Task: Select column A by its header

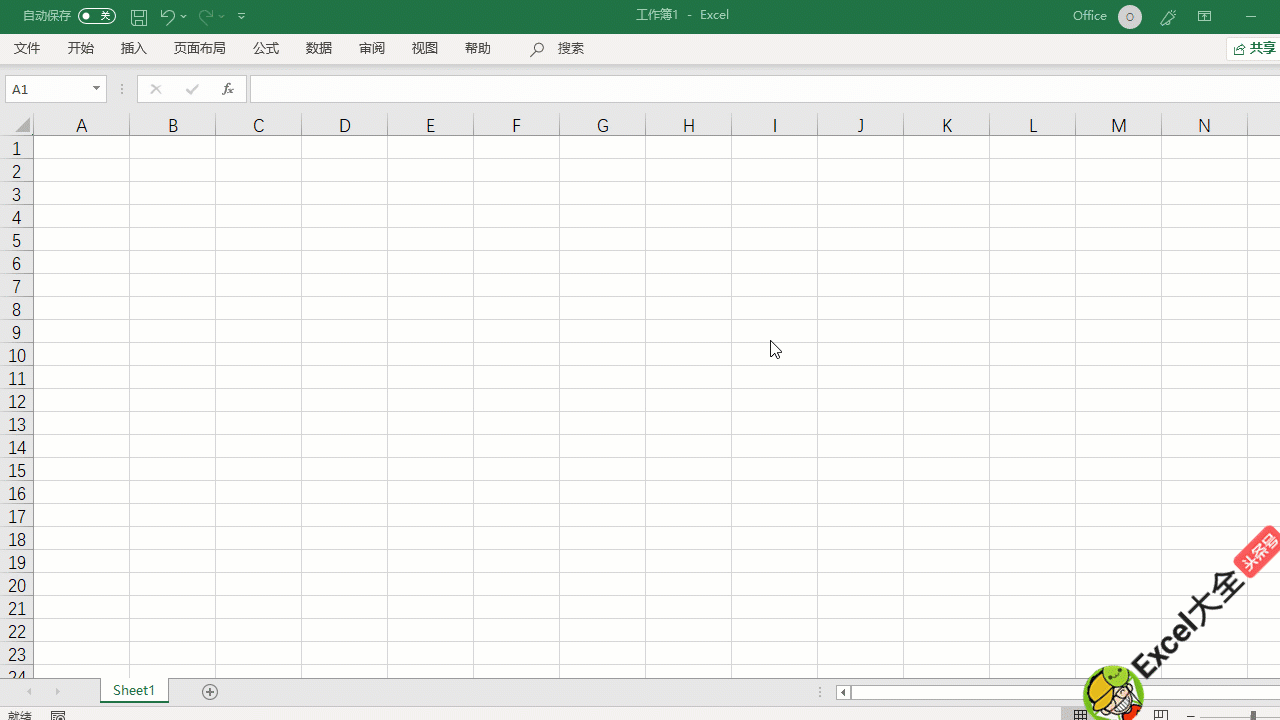Action: coord(81,125)
